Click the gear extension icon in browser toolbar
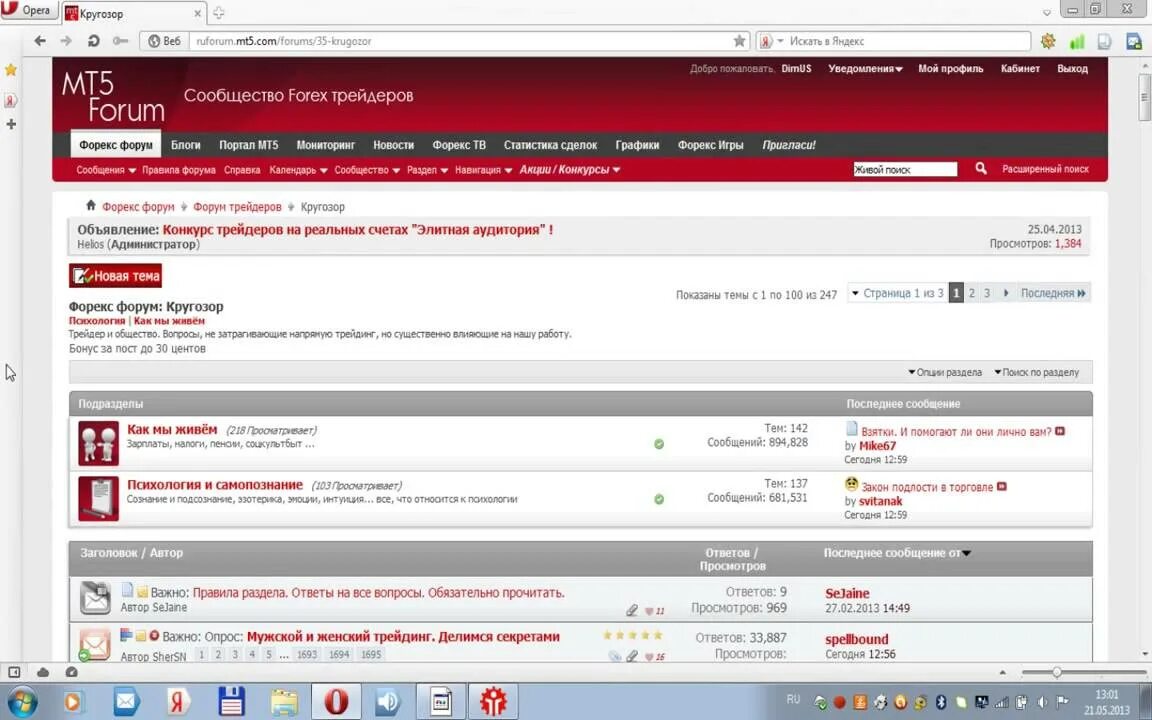This screenshot has width=1152, height=720. tap(1048, 41)
